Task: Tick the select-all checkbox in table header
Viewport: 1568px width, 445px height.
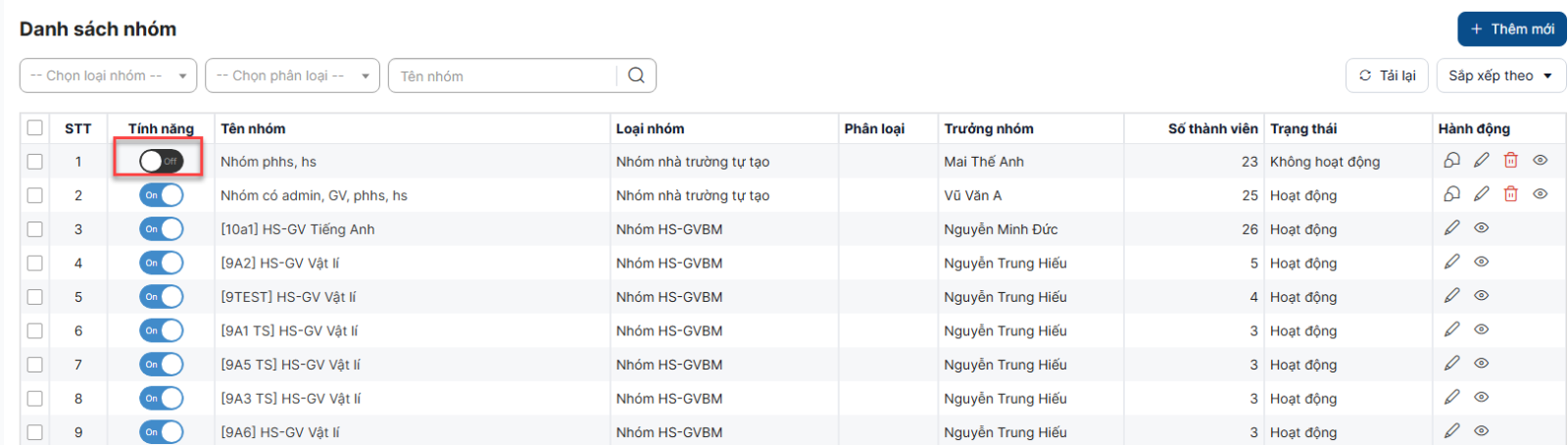Action: tap(35, 128)
